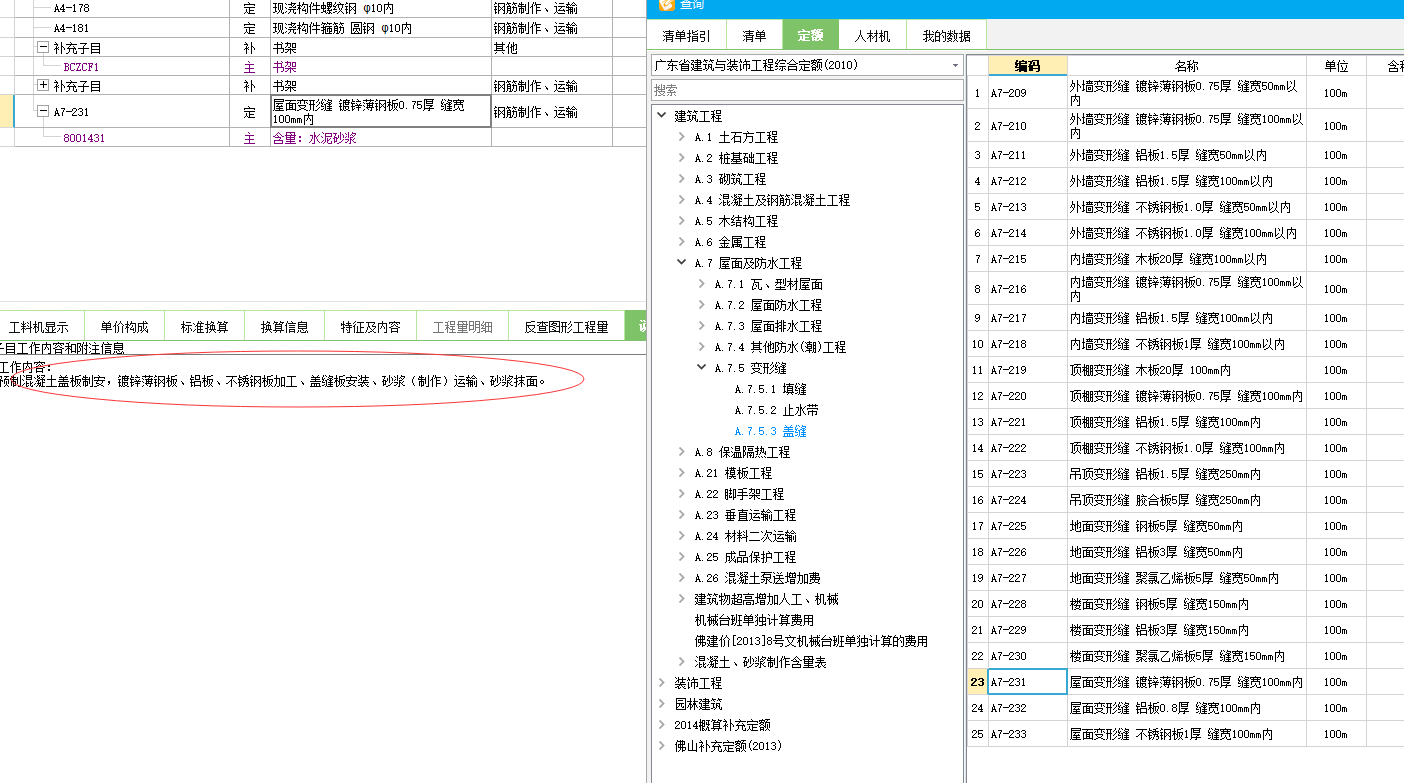Screen dimensions: 1404x783
Task: Select 佛山补充定额(2013) tree item
Action: tap(728, 746)
